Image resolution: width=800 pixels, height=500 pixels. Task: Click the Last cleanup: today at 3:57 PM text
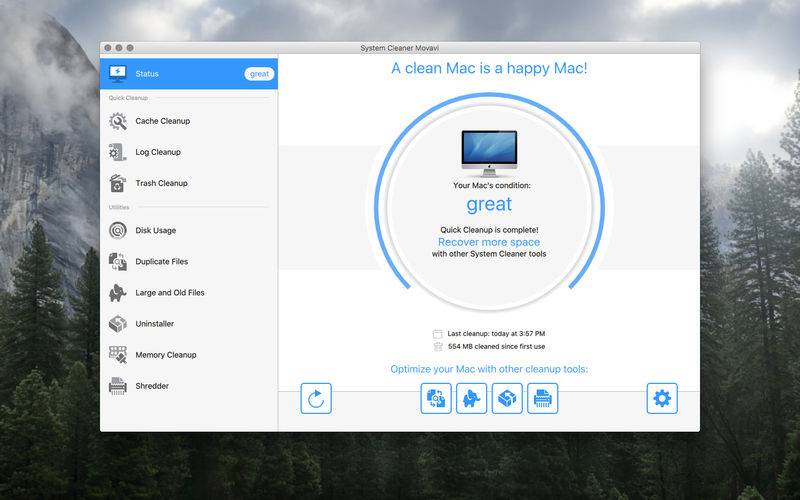[496, 334]
